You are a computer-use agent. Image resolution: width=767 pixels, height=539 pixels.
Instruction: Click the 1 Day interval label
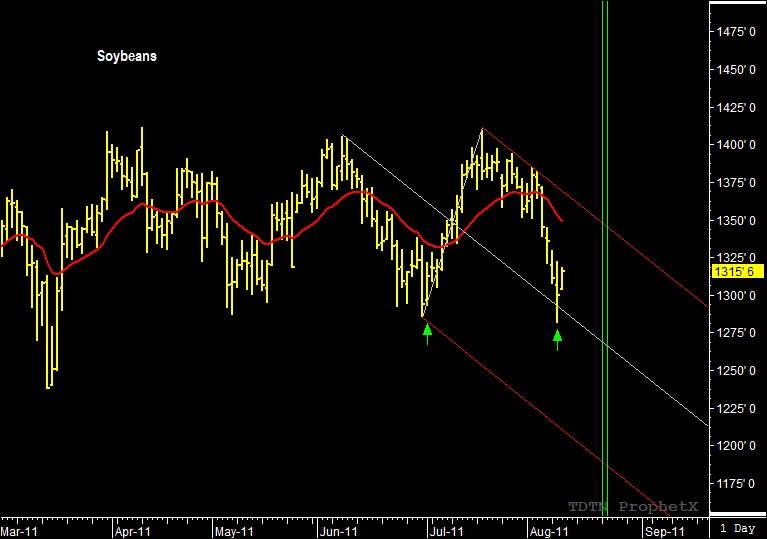pos(738,528)
